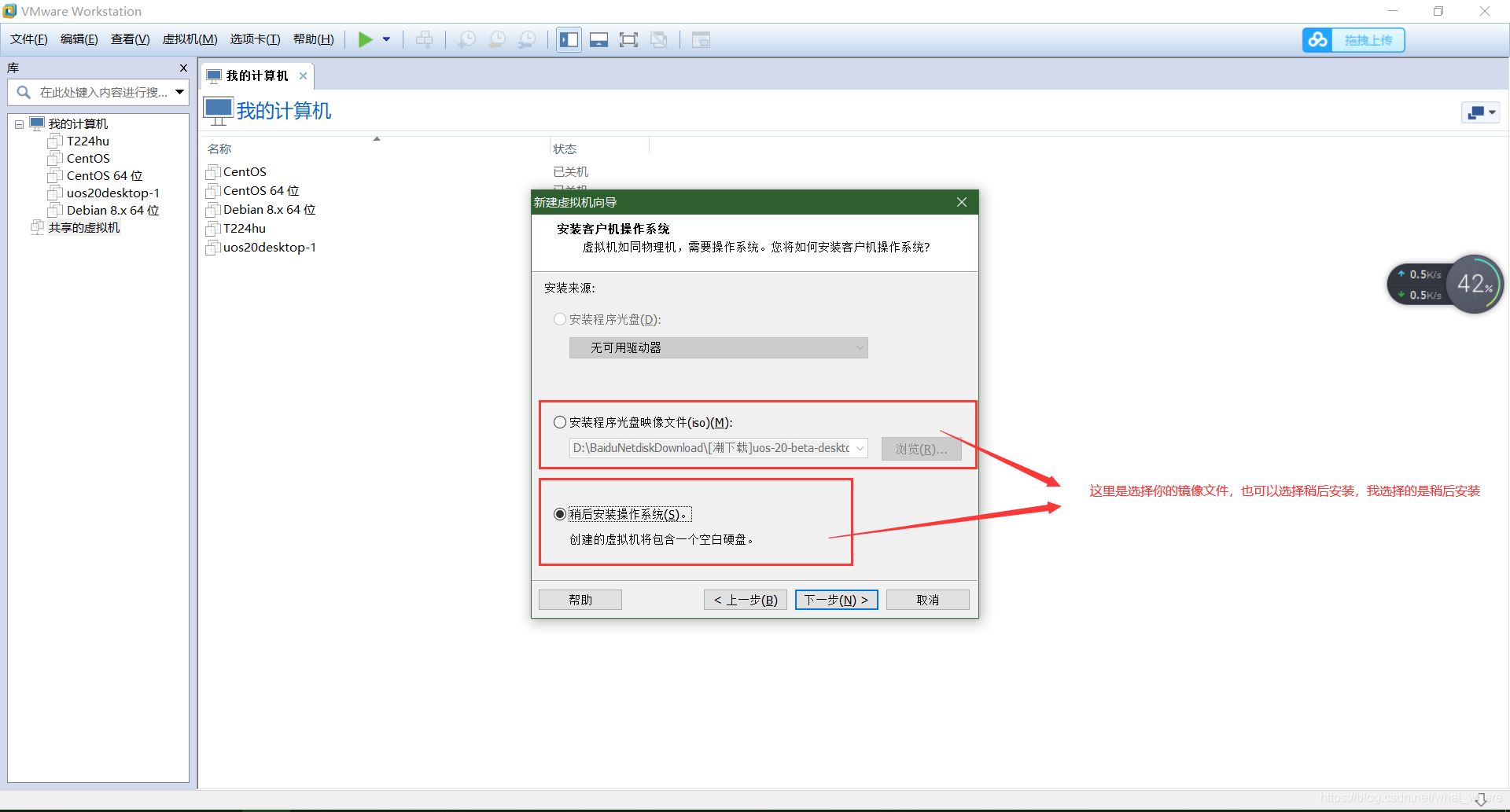Select the 稍后安装操作系统 radio option

tap(559, 513)
